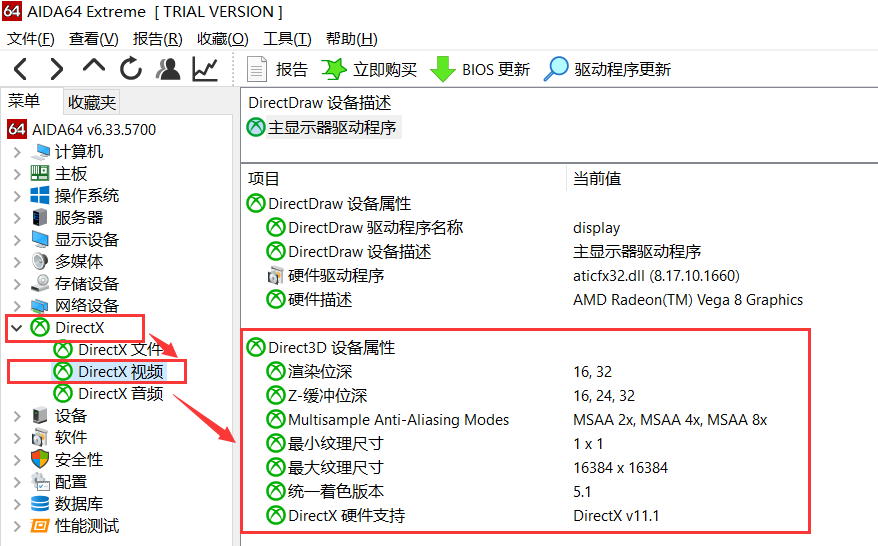
Task: Click the refresh toolbar icon
Action: 131,68
